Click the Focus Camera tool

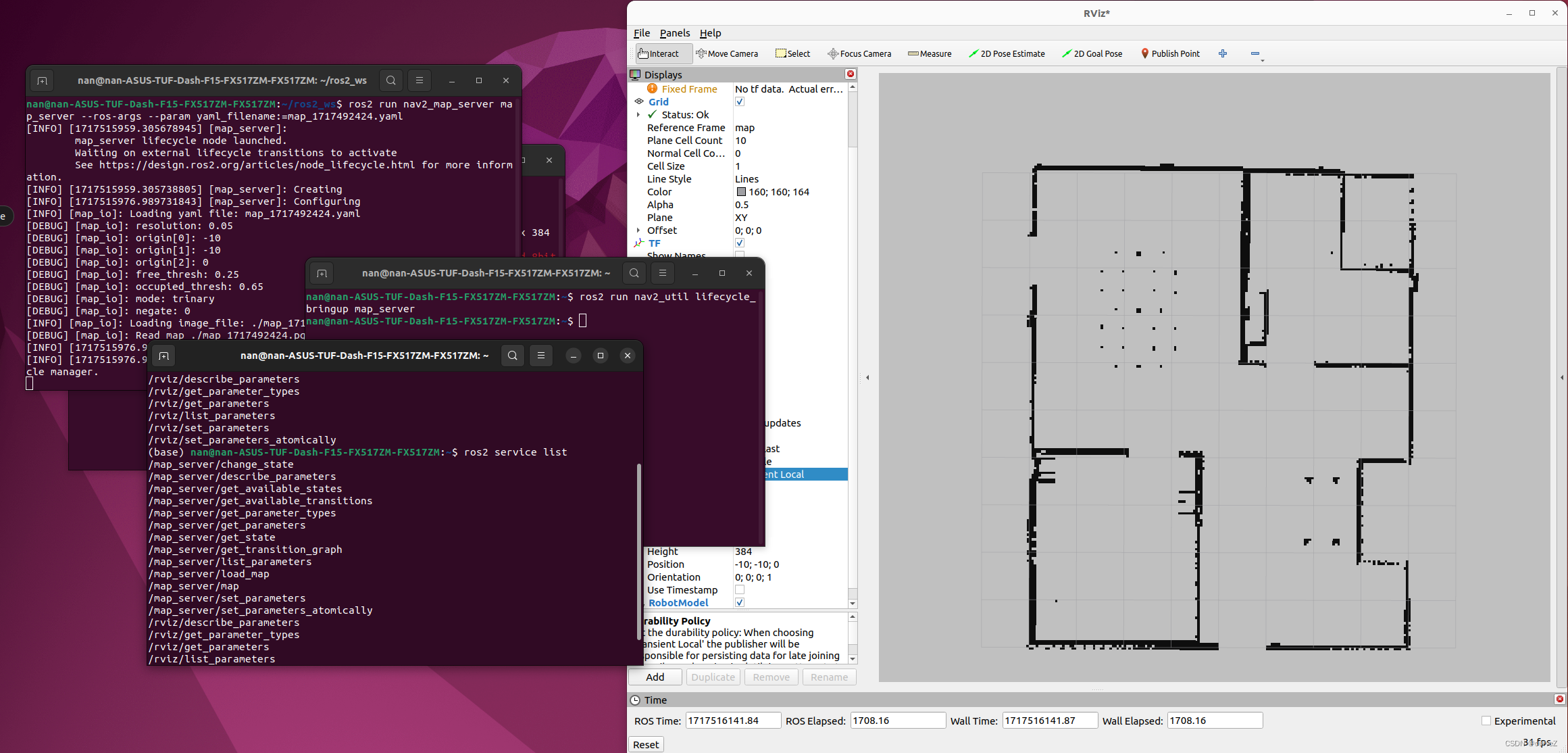859,53
